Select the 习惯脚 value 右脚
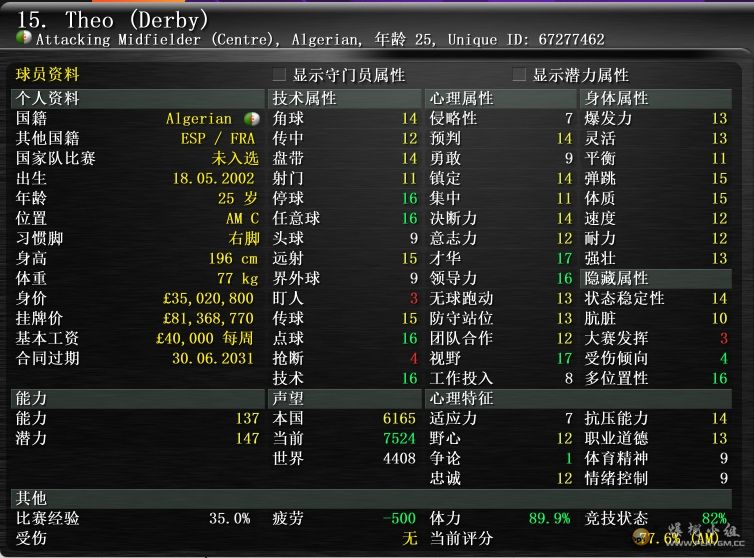 (243, 238)
